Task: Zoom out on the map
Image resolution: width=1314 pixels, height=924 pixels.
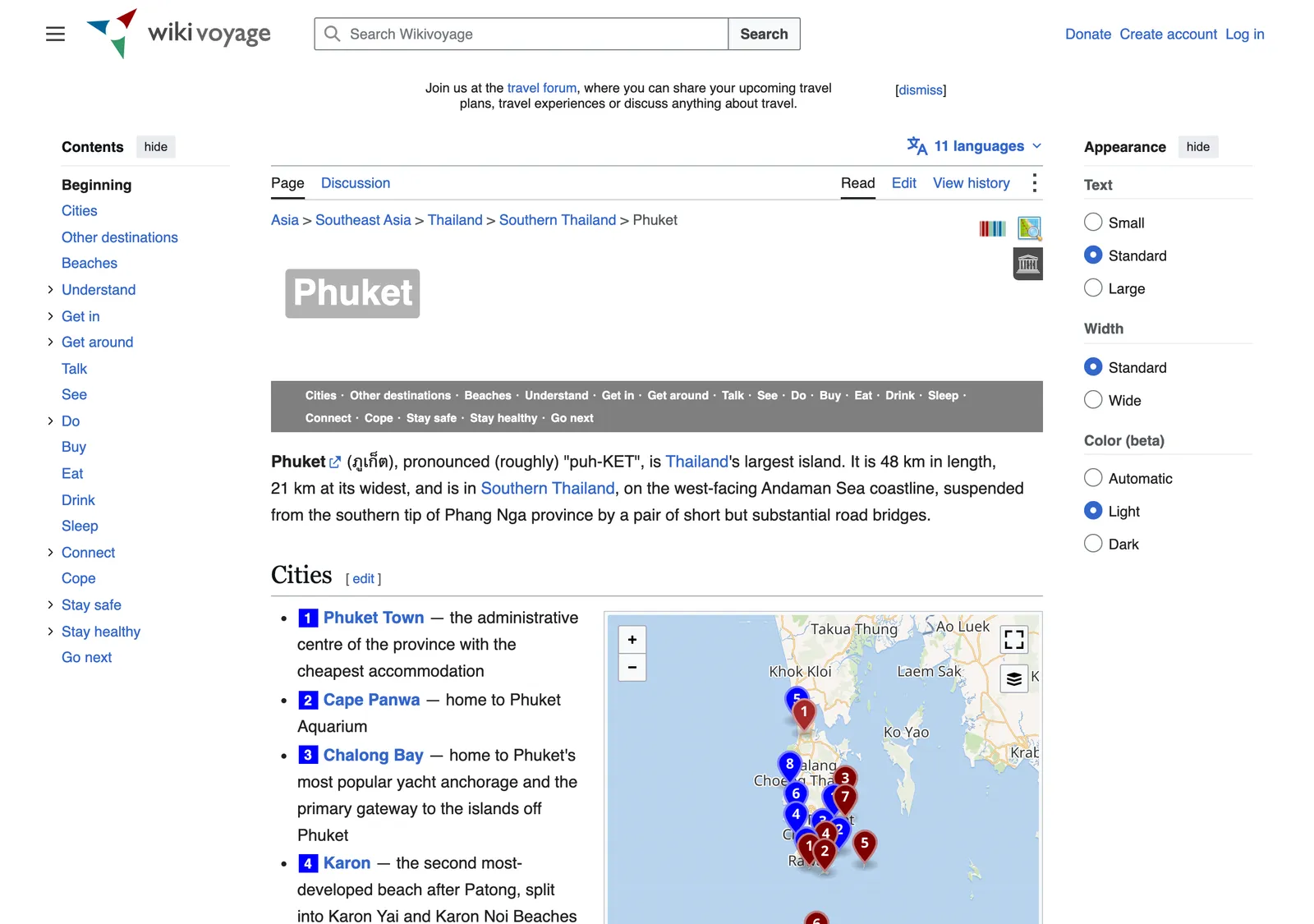Action: coord(632,668)
